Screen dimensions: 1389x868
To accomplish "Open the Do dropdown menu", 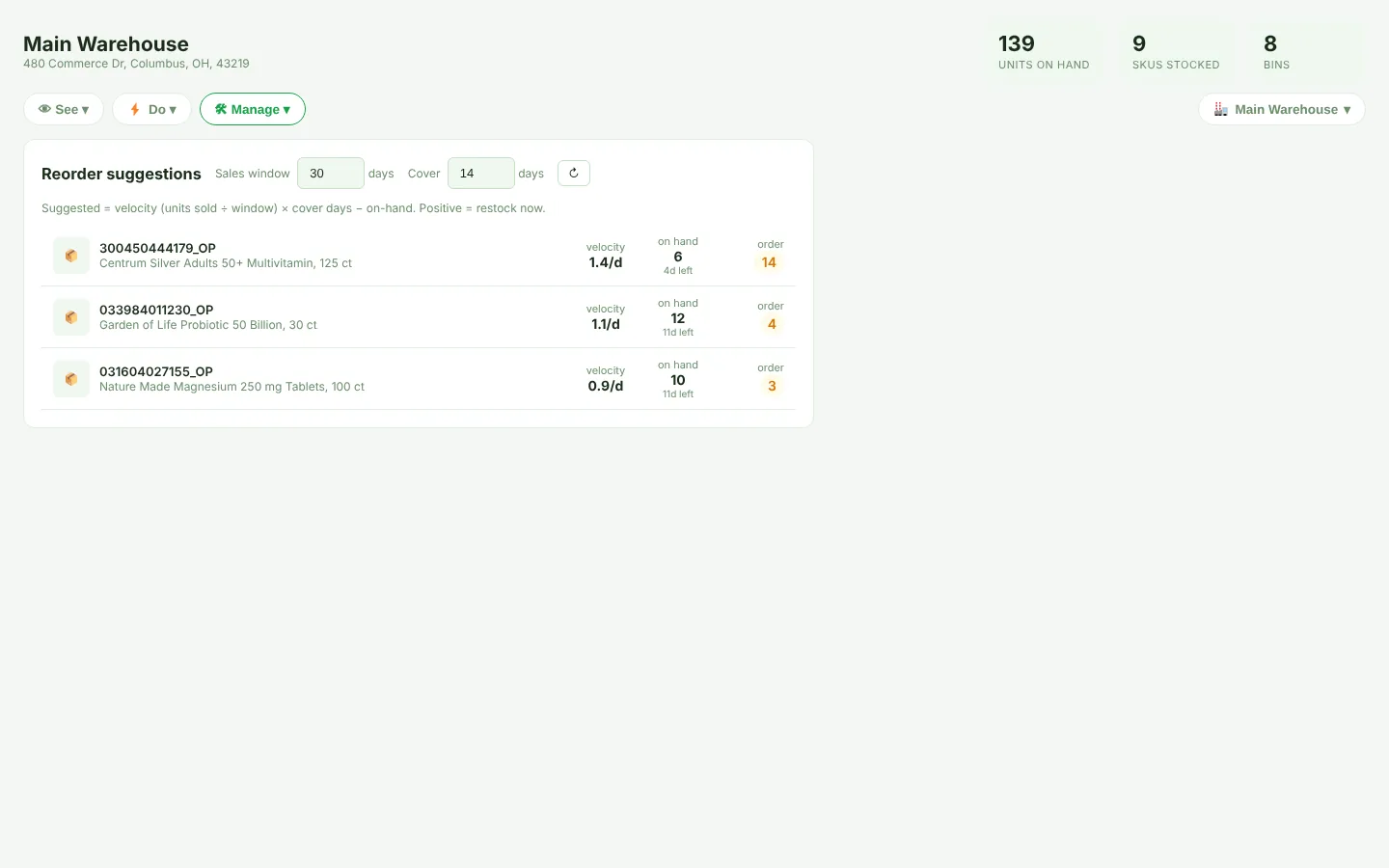I will coord(152,109).
